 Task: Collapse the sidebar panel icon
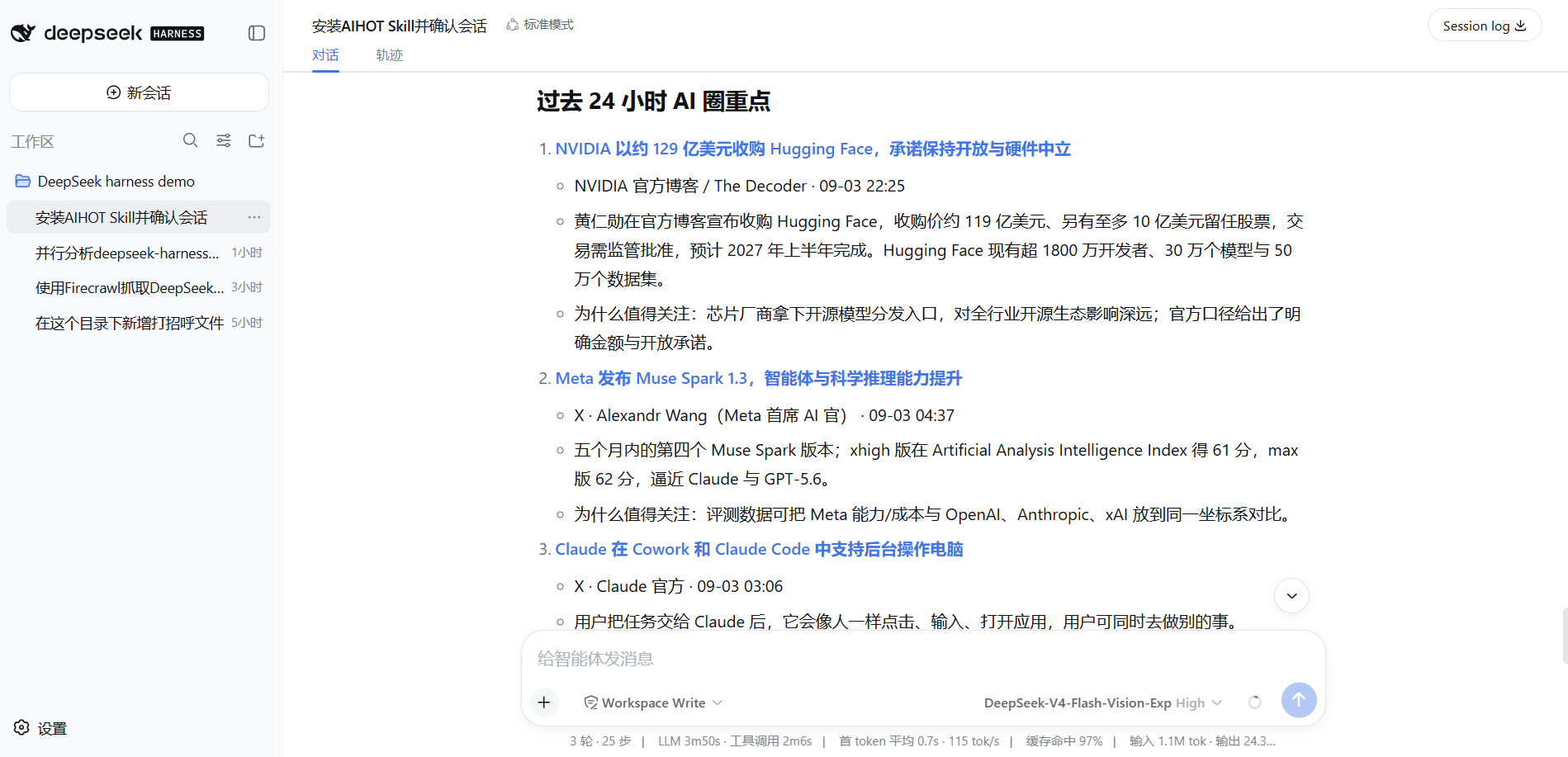257,33
